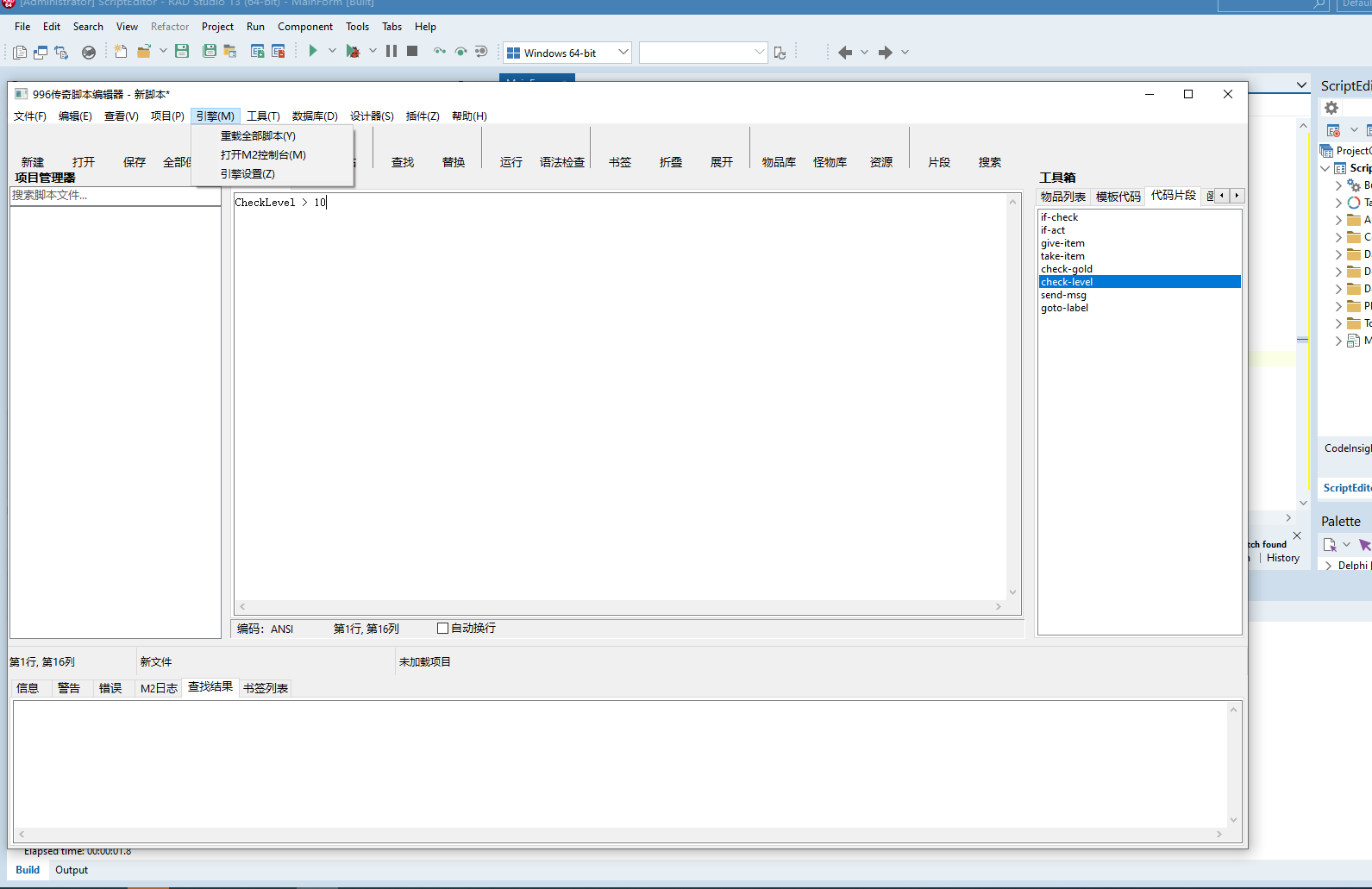Click the gear icon in Projects panel
The image size is (1372, 889).
tap(1331, 108)
